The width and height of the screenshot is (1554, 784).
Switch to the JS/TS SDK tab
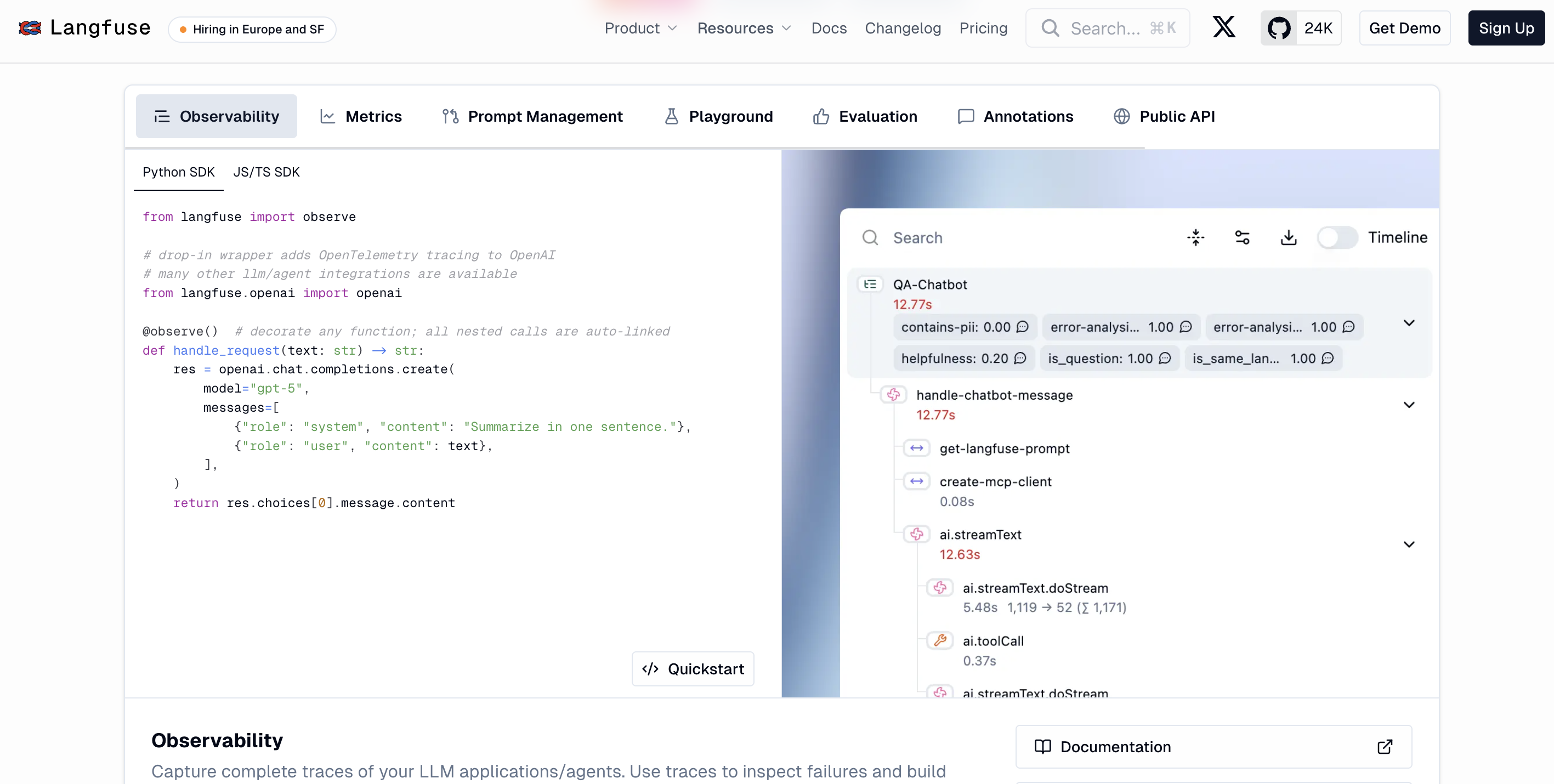pos(266,173)
